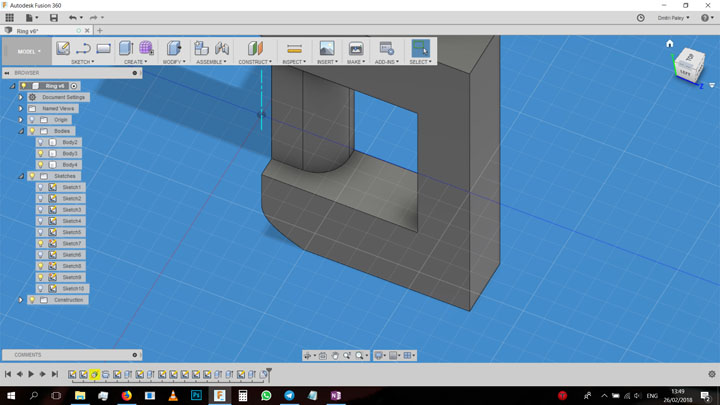Open the MODIFY menu
720x405 pixels.
point(174,62)
